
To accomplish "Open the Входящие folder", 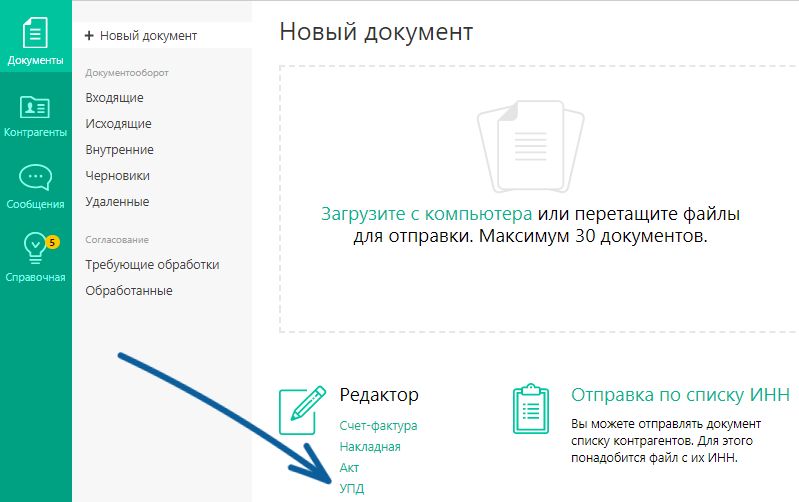I will [x=114, y=97].
